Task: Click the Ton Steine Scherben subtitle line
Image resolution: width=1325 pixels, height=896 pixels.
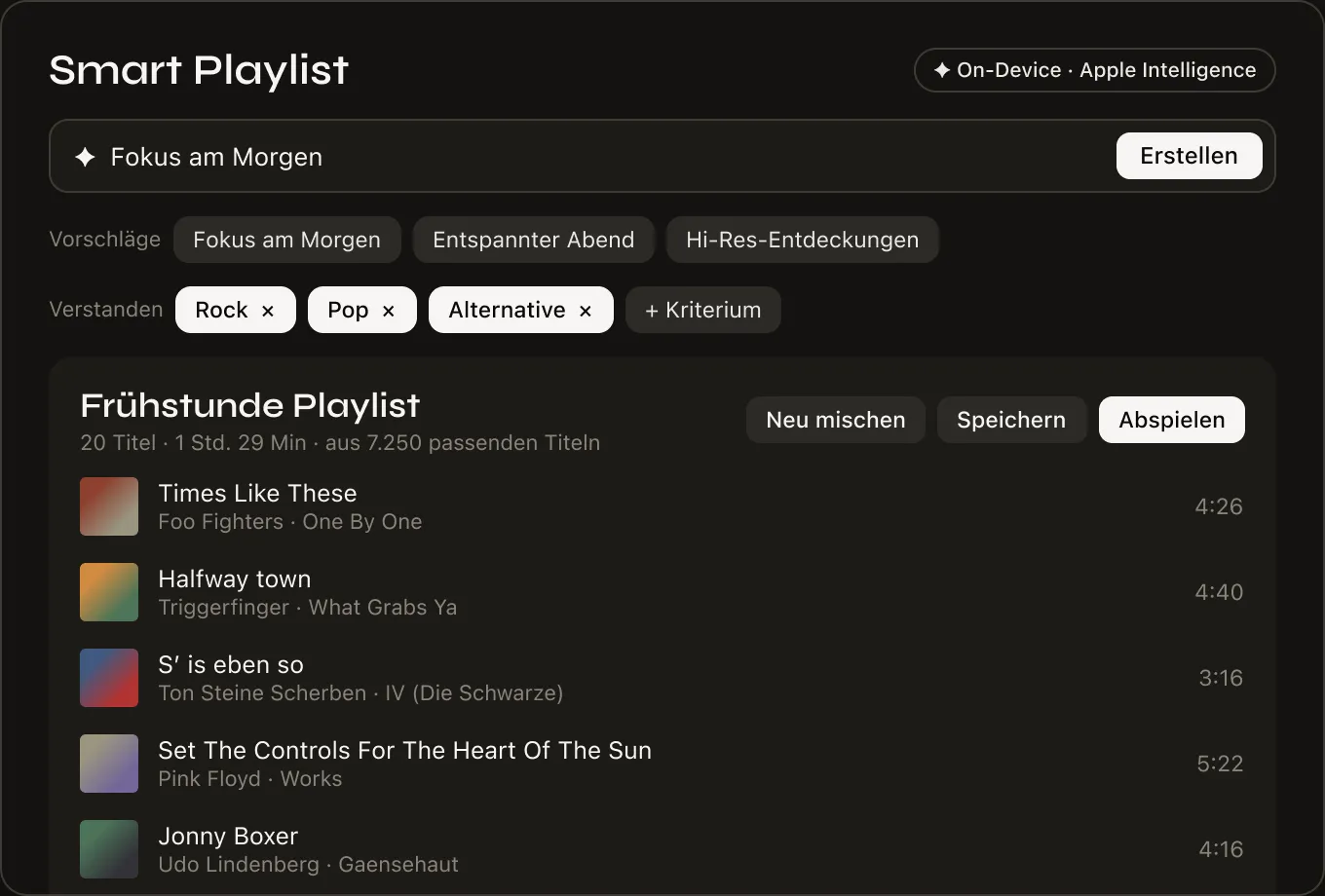Action: click(x=360, y=693)
